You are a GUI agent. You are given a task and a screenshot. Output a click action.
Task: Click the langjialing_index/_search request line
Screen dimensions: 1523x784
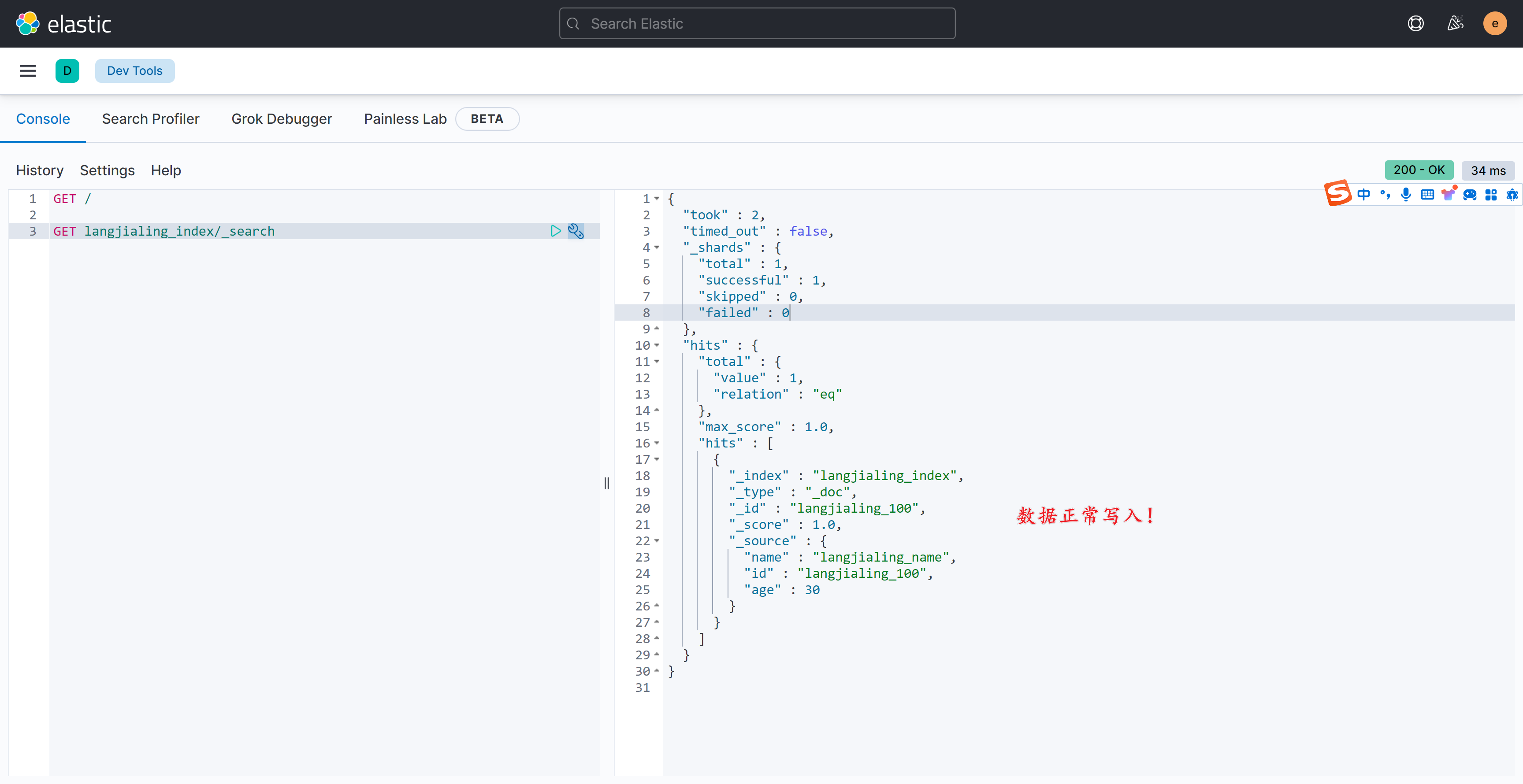164,231
